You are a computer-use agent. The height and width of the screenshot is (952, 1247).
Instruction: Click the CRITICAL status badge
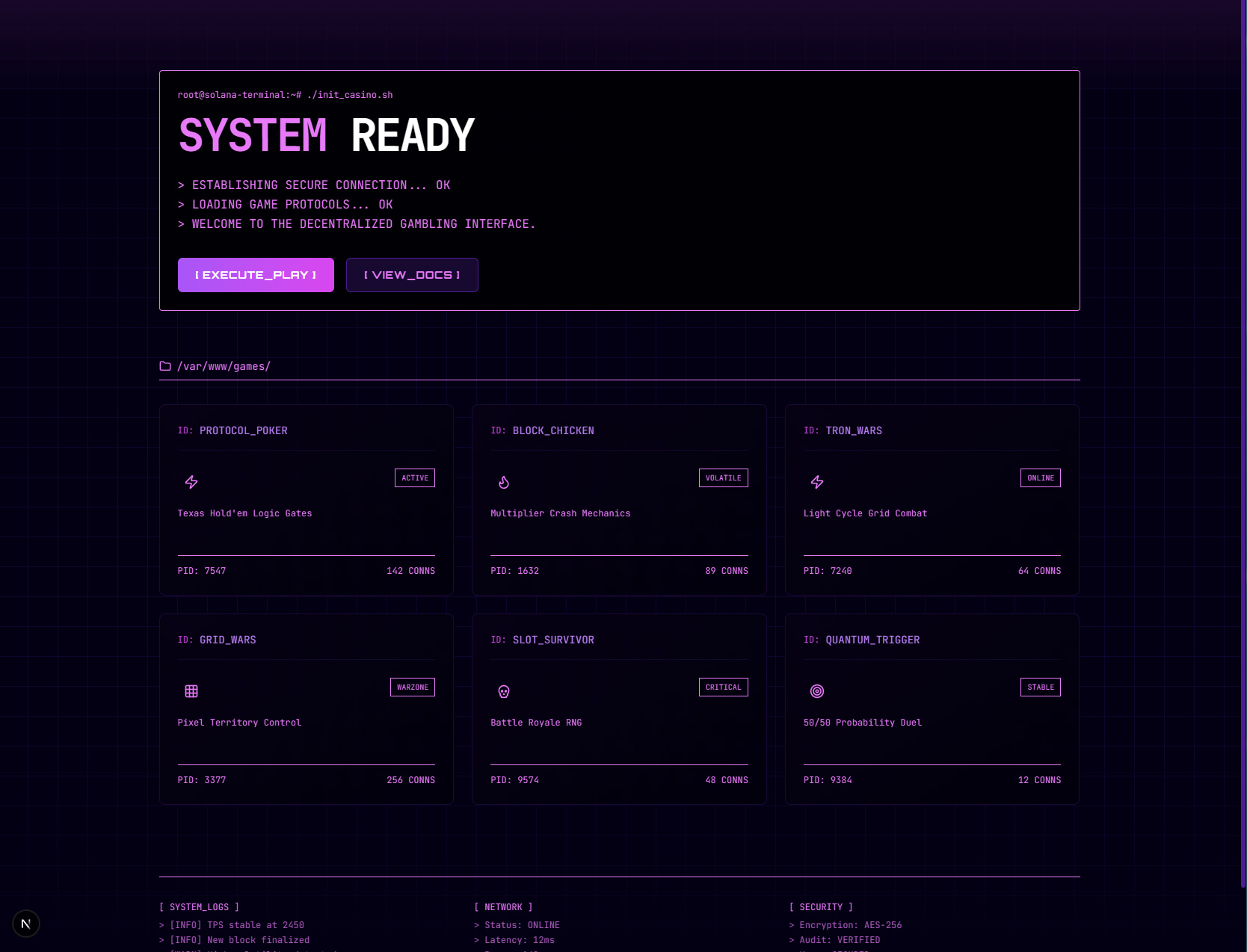tap(724, 687)
